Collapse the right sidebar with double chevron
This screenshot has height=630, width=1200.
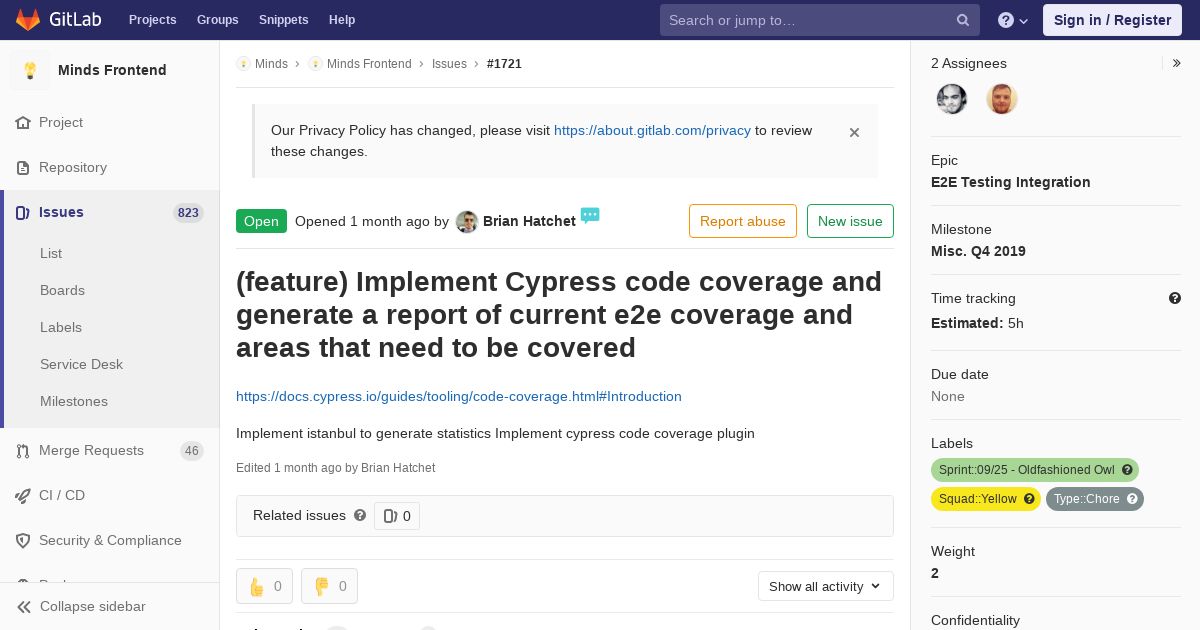(x=1176, y=63)
